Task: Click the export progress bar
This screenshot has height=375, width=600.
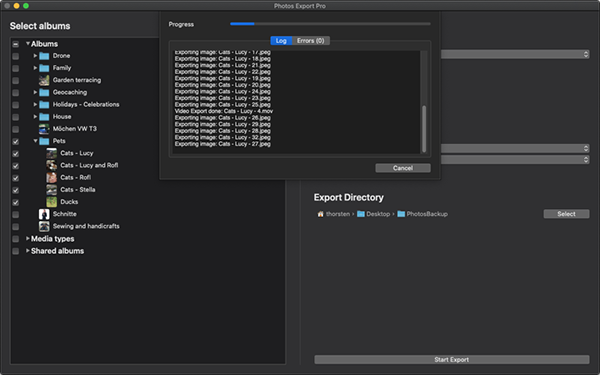Action: click(x=330, y=24)
